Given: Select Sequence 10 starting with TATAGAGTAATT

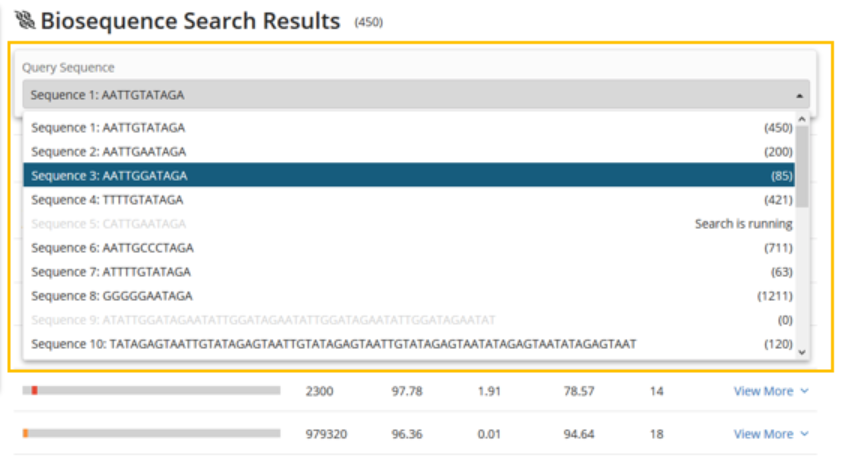Looking at the screenshot, I should point(333,344).
